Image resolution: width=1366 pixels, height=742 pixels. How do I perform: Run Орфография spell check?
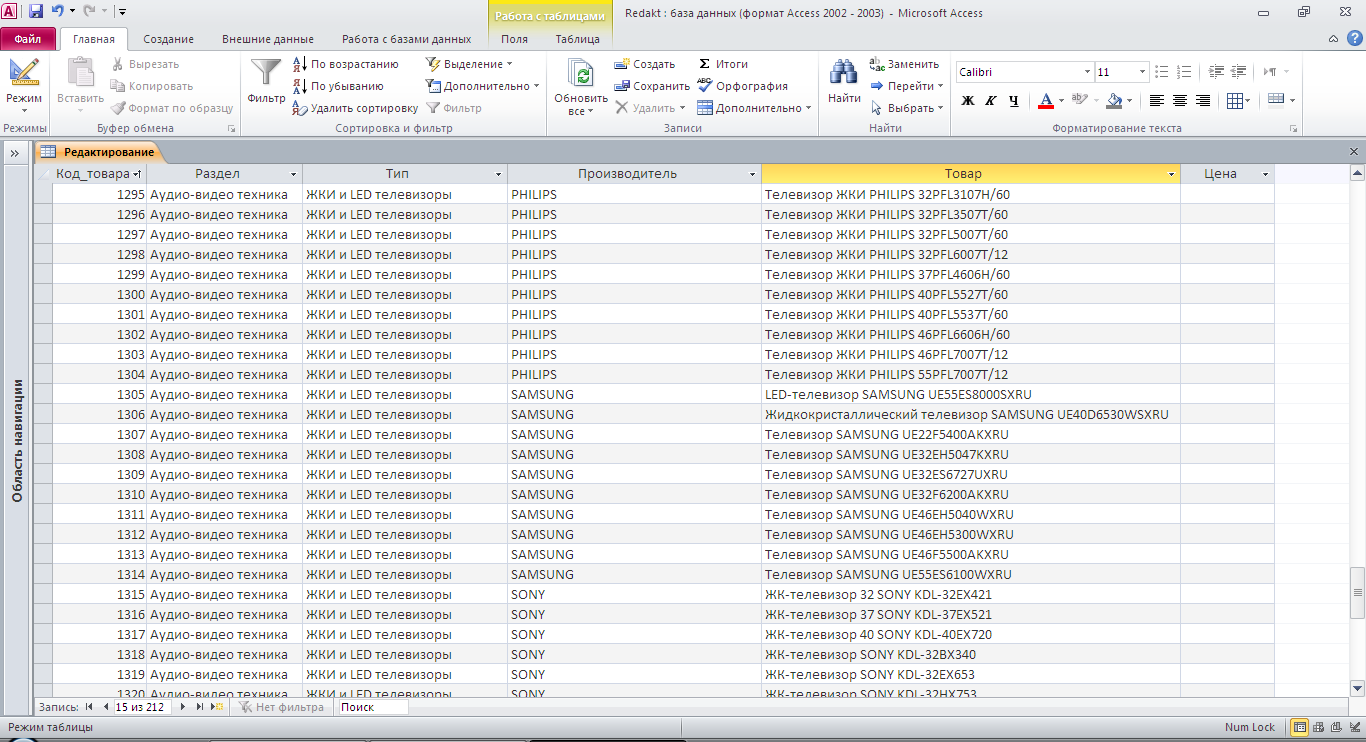[743, 86]
